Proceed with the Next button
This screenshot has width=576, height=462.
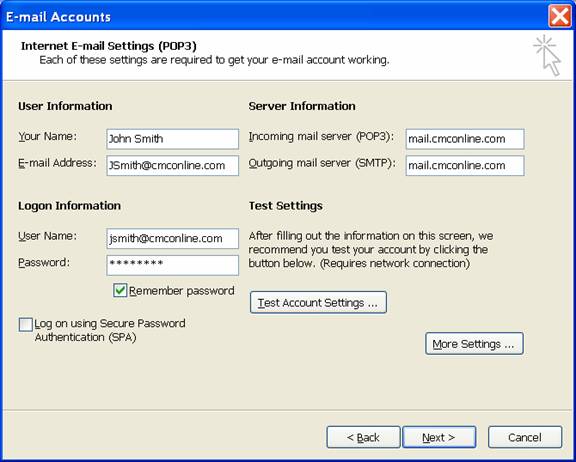click(x=439, y=437)
